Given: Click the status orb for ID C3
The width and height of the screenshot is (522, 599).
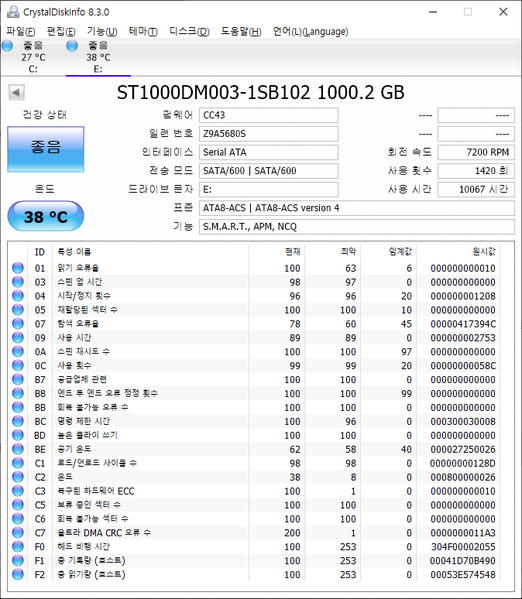Looking at the screenshot, I should pos(18,491).
